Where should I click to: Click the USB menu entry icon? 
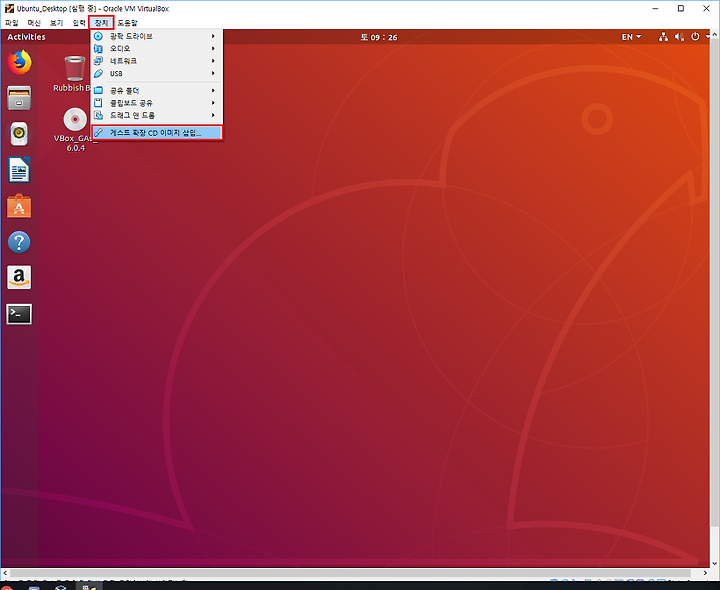98,73
